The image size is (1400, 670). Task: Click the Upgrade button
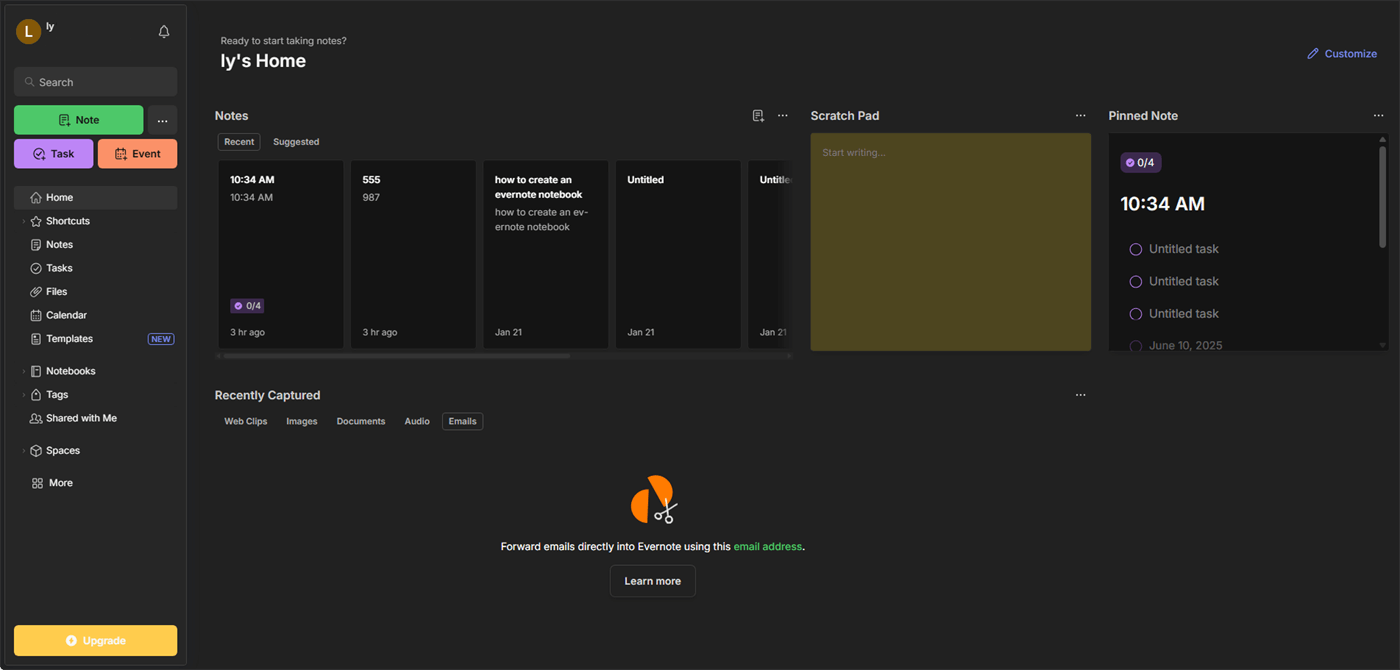[96, 641]
